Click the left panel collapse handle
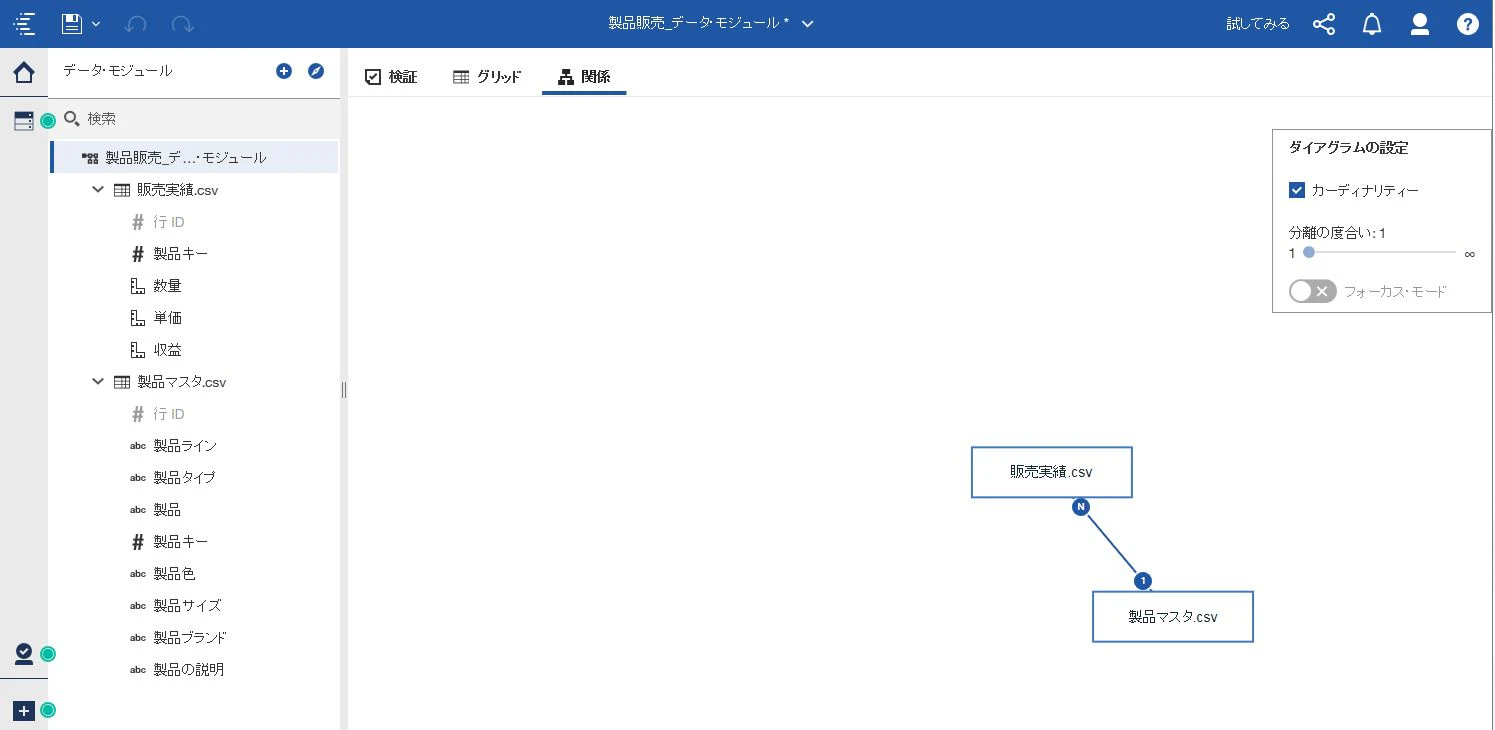 pyautogui.click(x=344, y=389)
